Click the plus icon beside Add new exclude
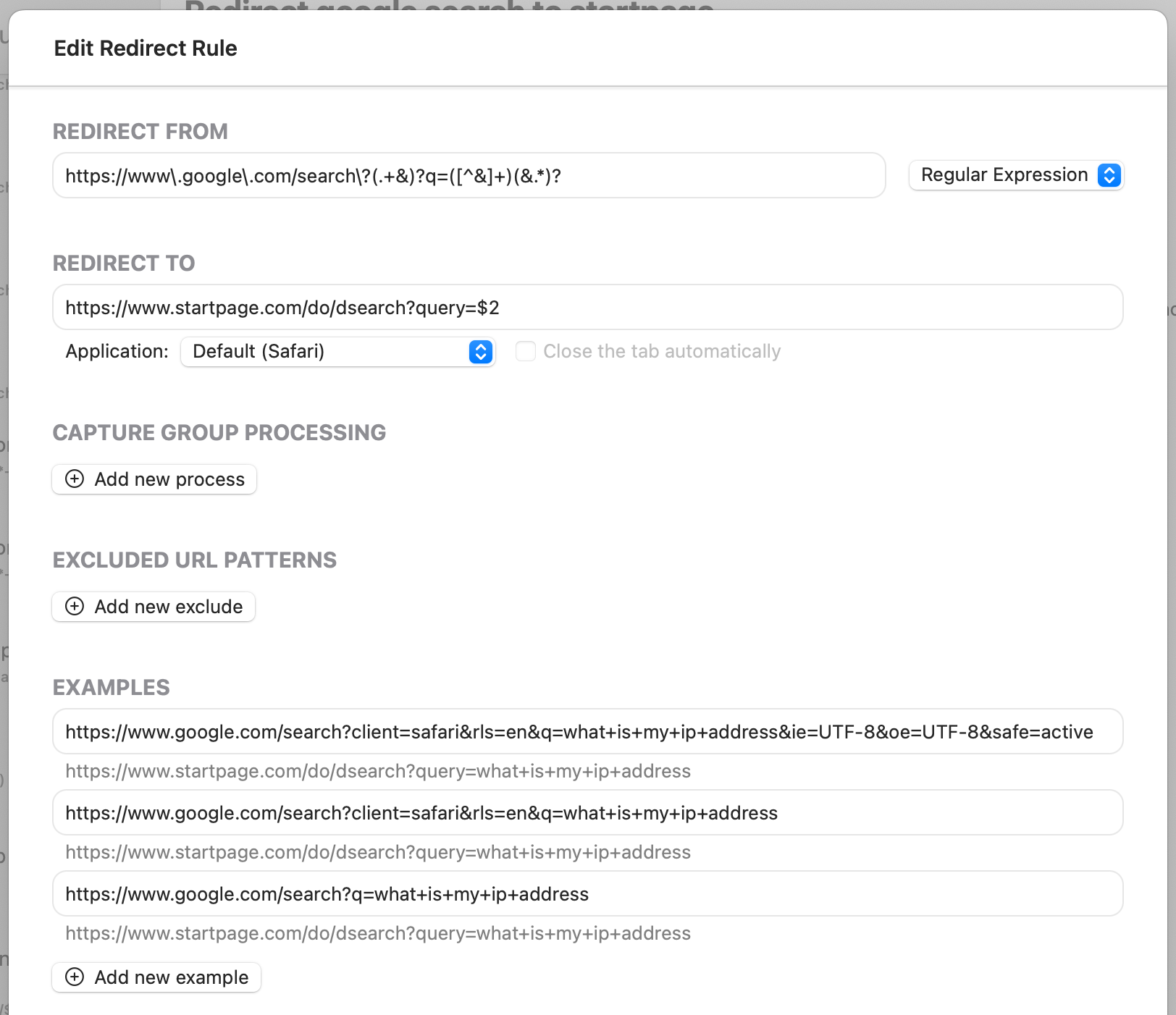This screenshot has width=1176, height=1015. (x=75, y=607)
